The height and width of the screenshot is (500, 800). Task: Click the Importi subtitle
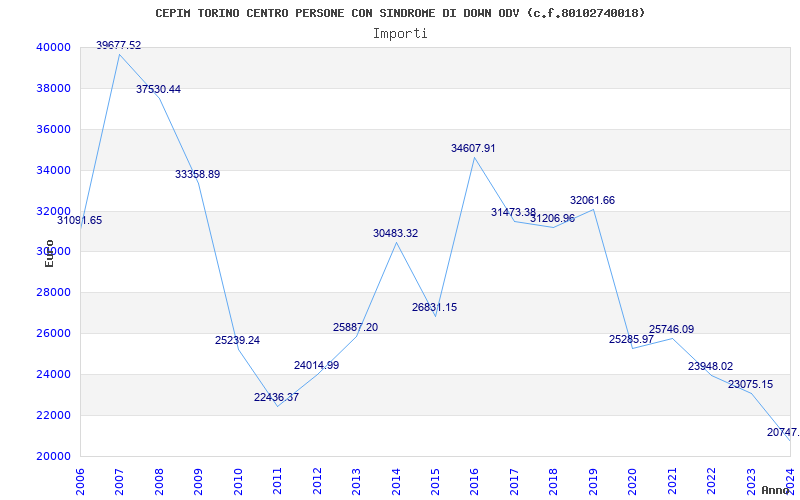(400, 34)
